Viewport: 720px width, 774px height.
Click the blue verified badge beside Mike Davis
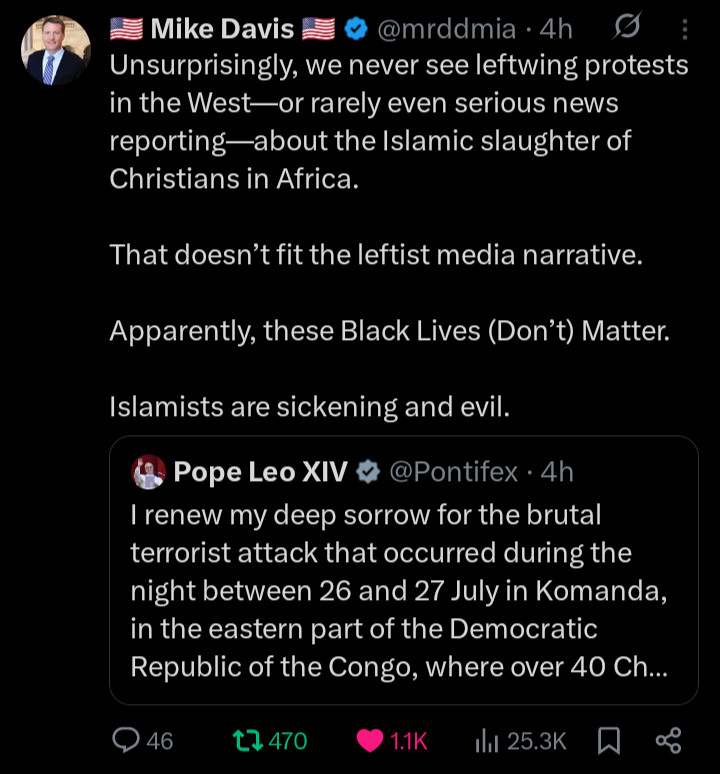click(x=354, y=30)
